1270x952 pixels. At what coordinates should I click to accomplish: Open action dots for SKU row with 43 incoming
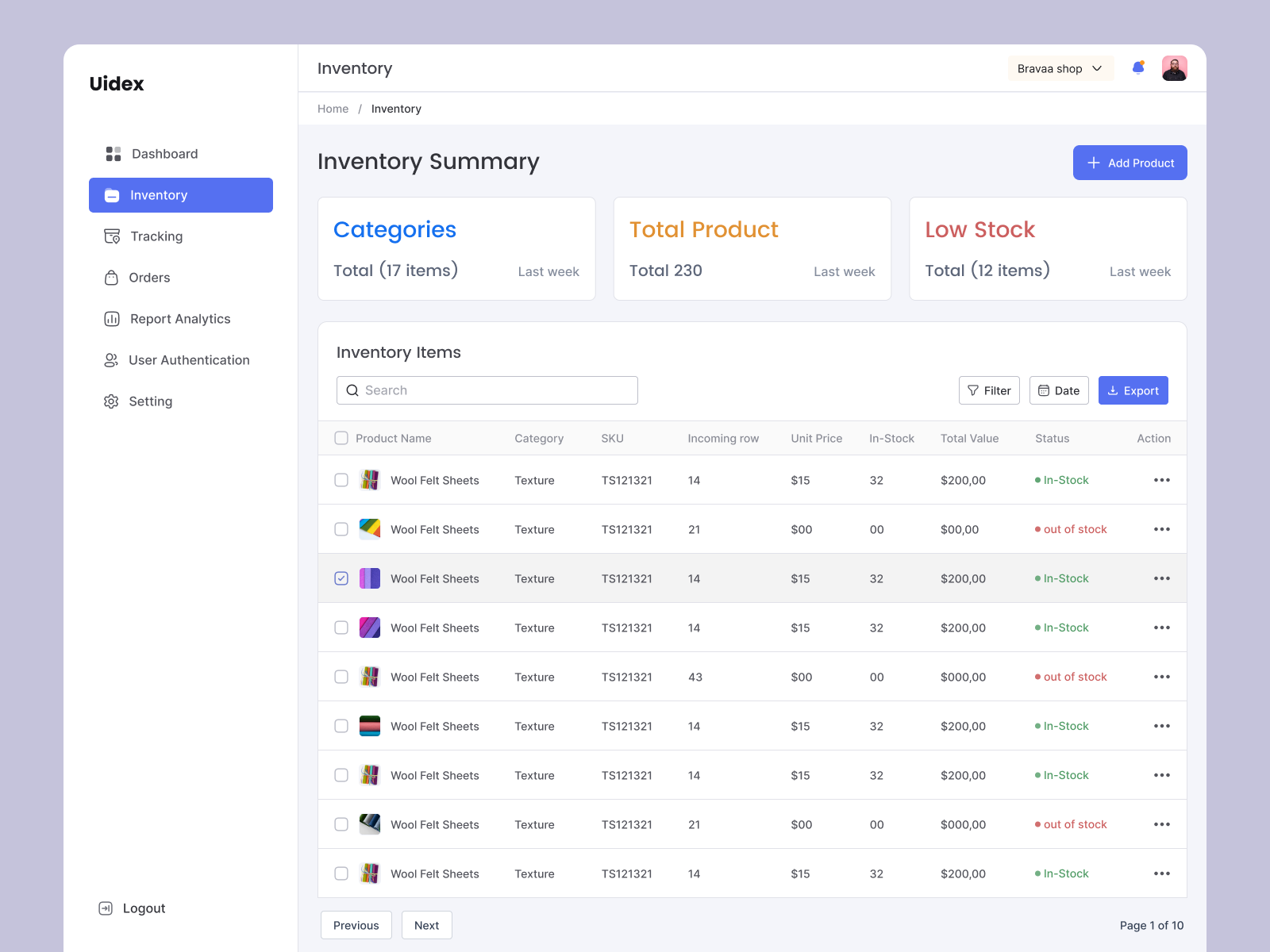tap(1162, 677)
